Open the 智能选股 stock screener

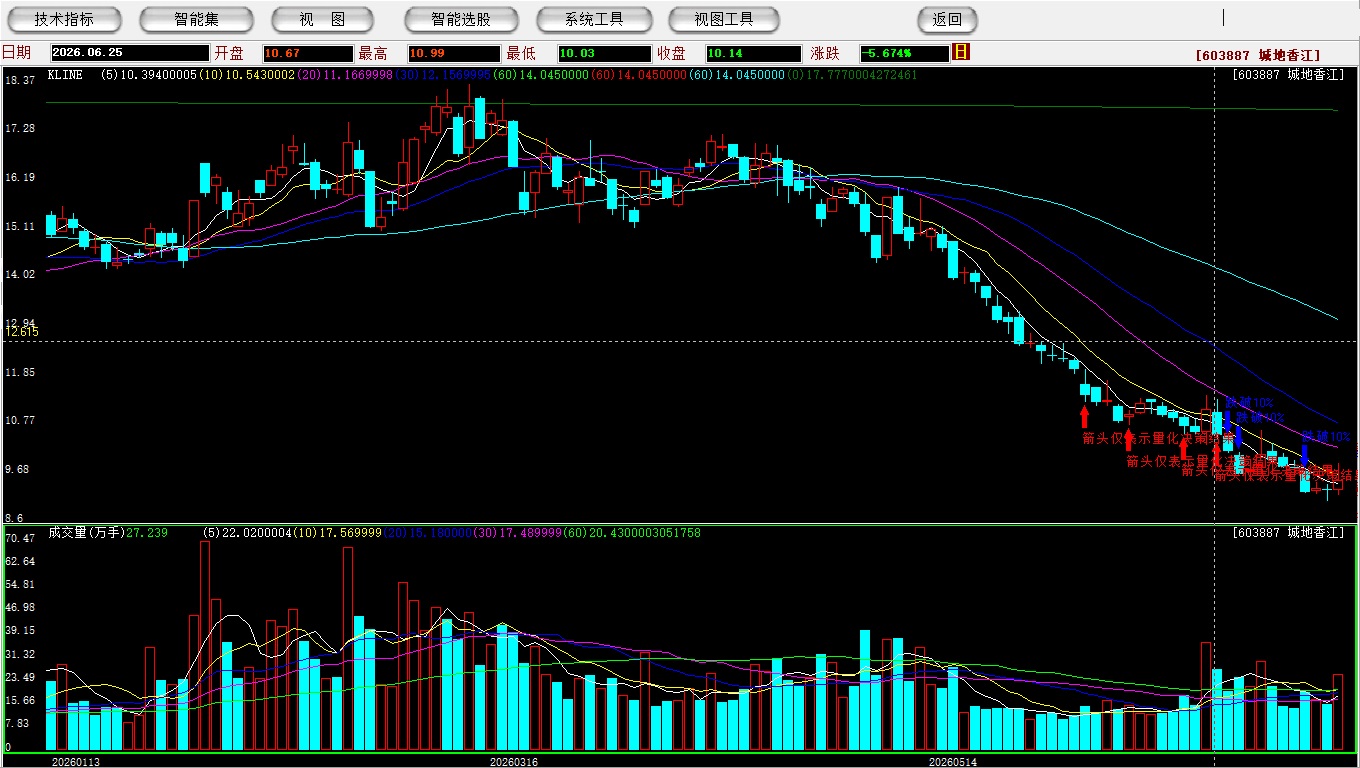(x=461, y=19)
